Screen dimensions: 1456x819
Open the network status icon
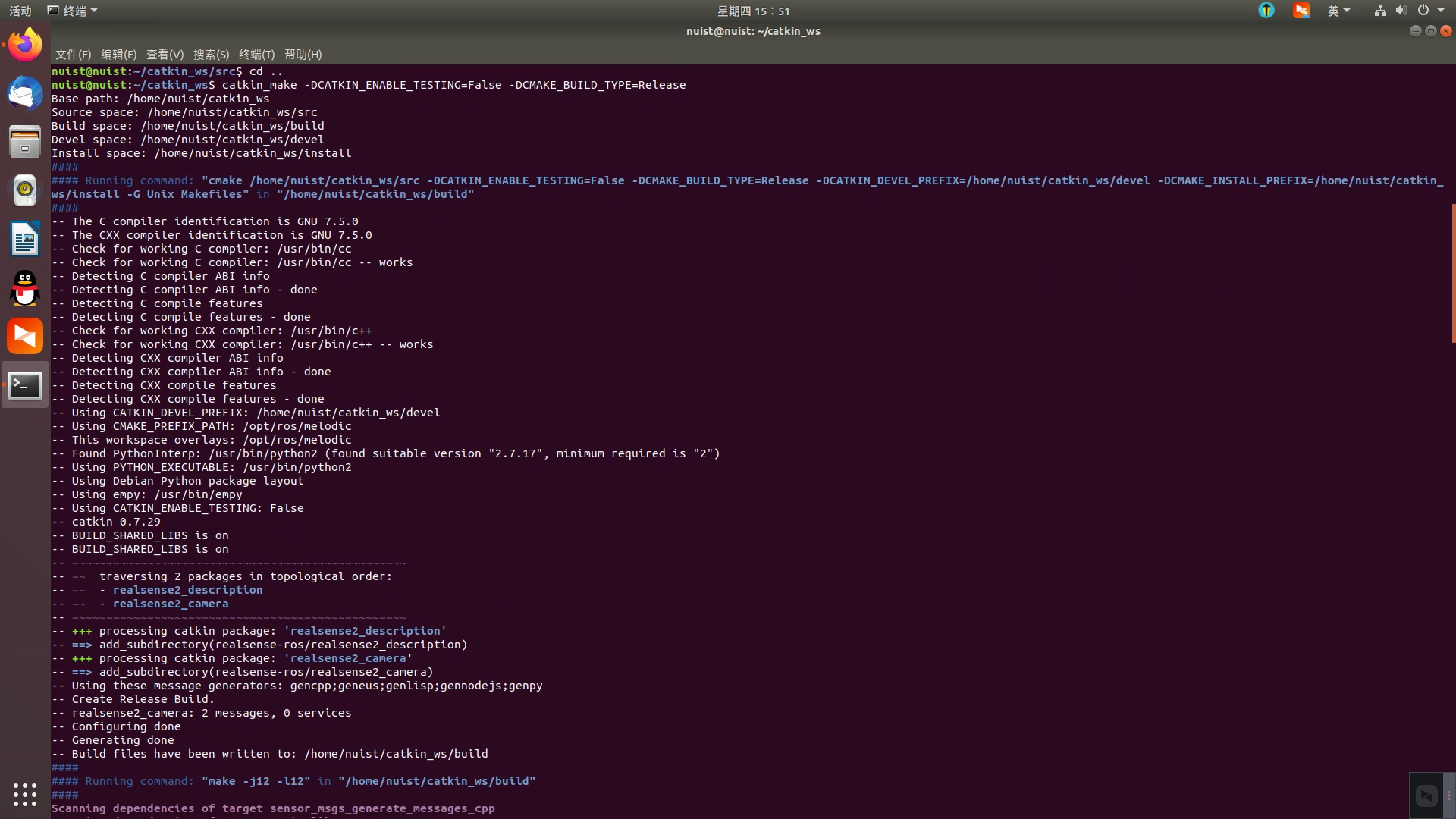1380,11
